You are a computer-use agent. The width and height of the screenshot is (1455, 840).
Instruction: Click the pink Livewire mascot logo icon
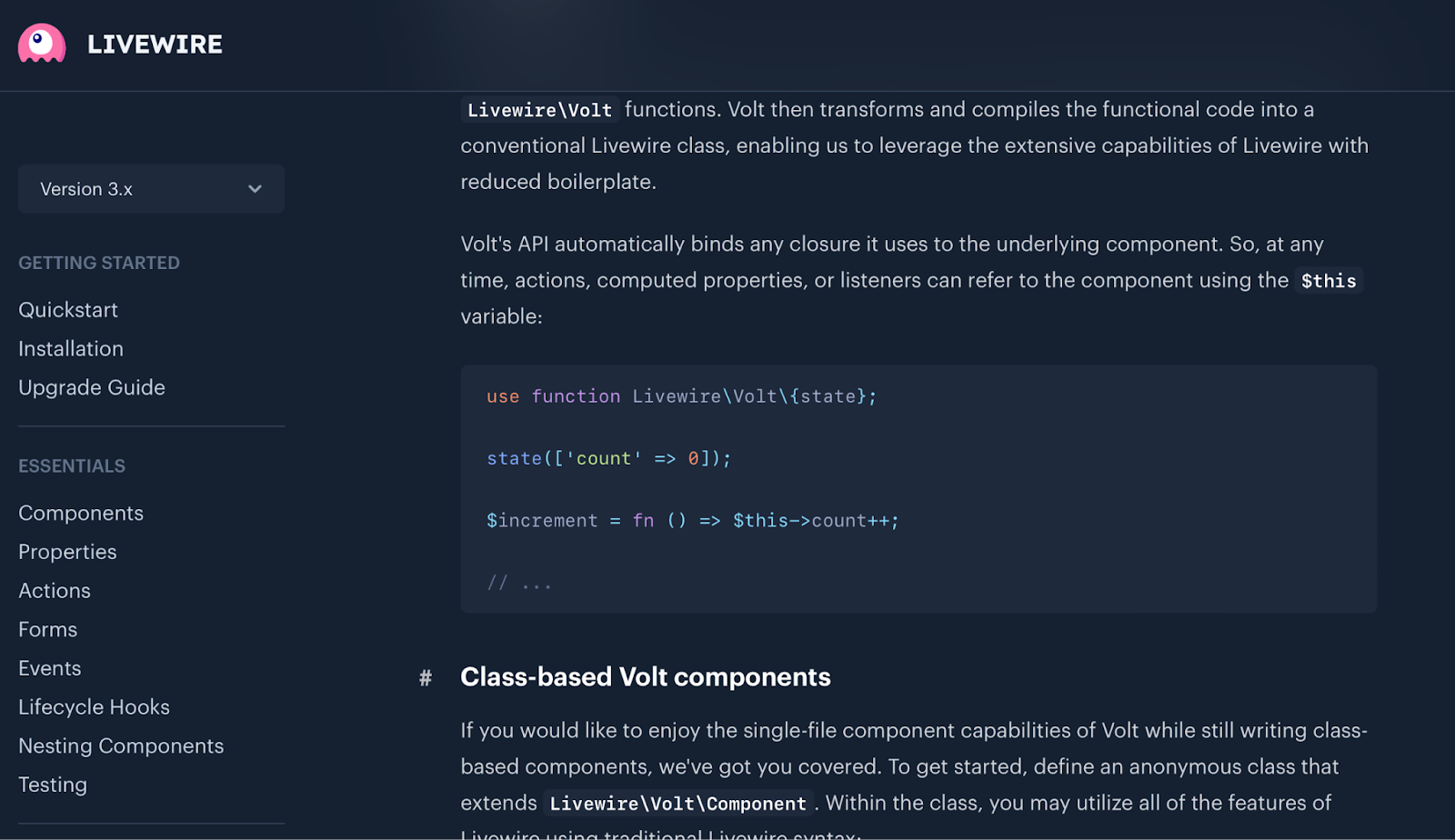[x=42, y=44]
